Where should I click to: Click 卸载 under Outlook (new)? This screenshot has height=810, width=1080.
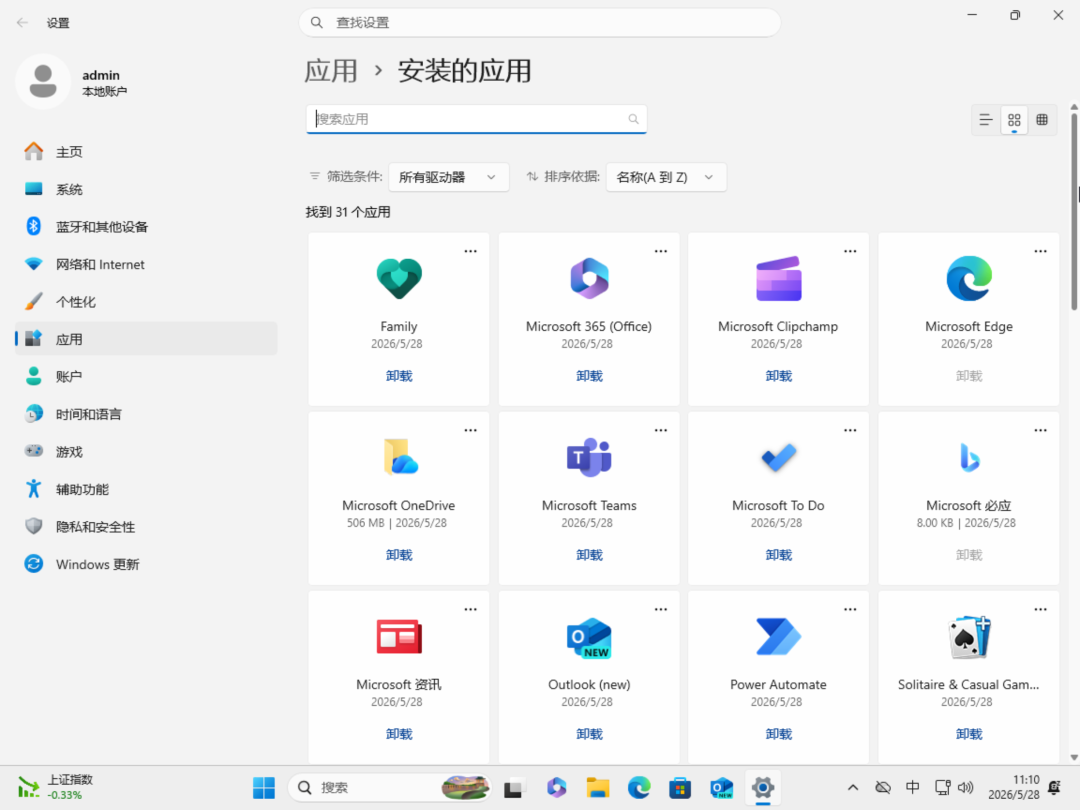point(589,734)
